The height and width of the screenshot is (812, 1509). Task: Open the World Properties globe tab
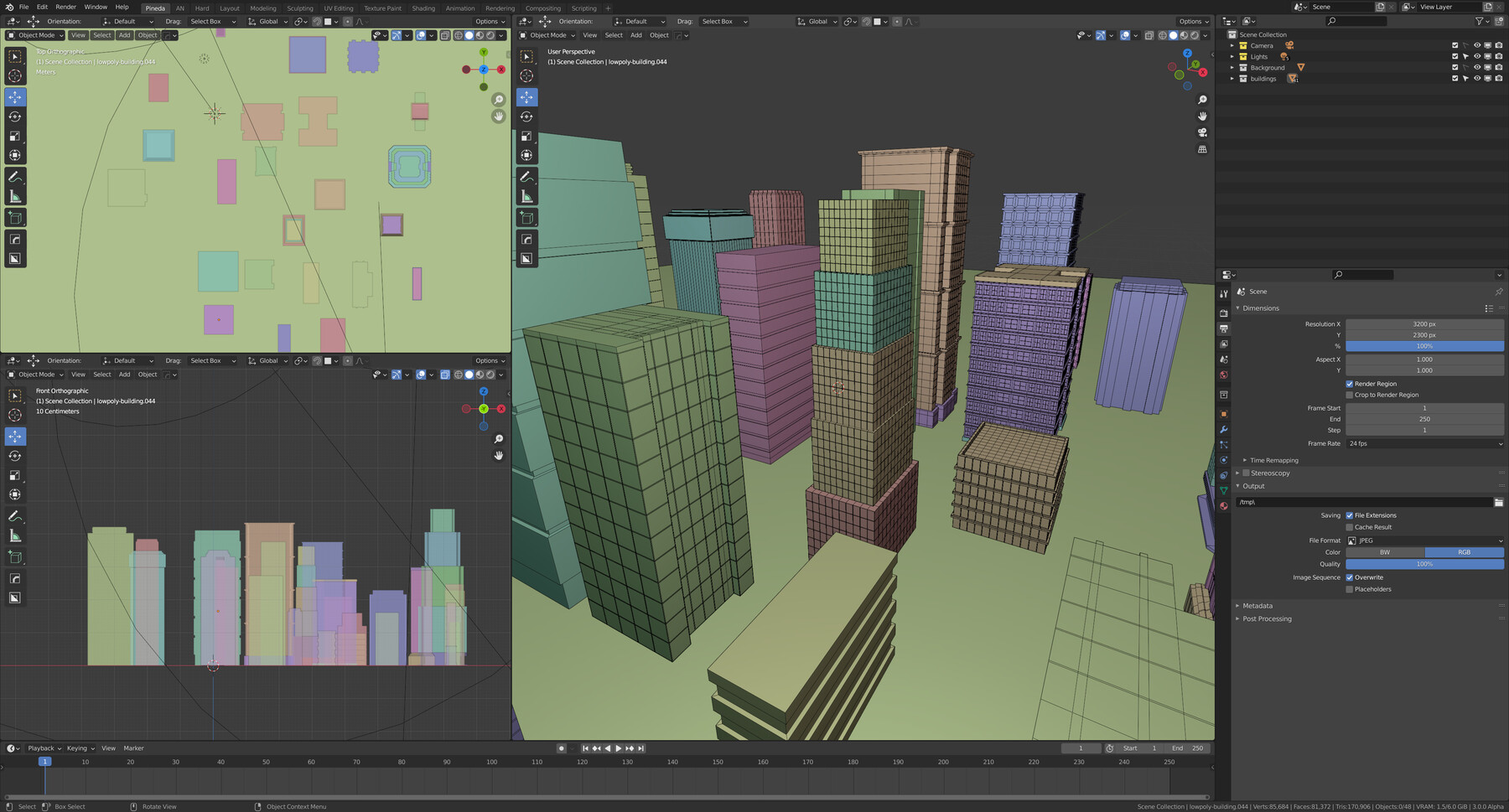(1224, 373)
